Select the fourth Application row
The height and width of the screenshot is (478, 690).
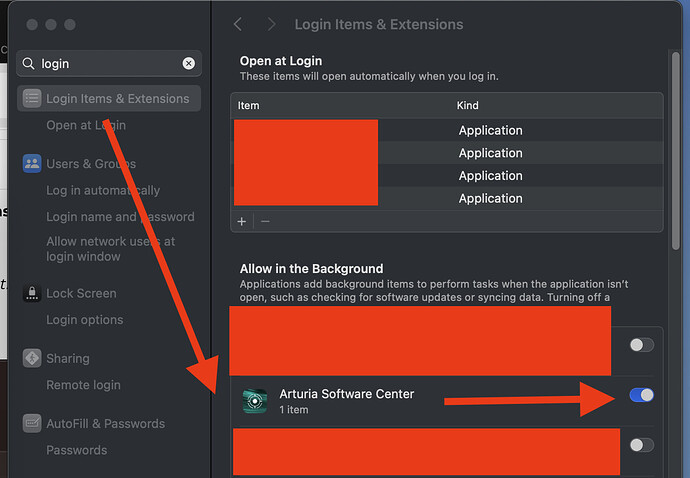447,198
